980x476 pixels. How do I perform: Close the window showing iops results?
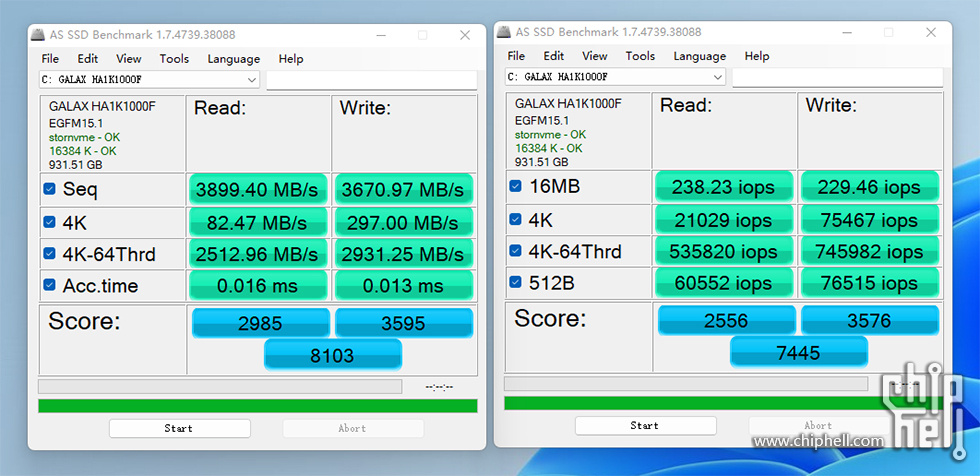coord(930,32)
